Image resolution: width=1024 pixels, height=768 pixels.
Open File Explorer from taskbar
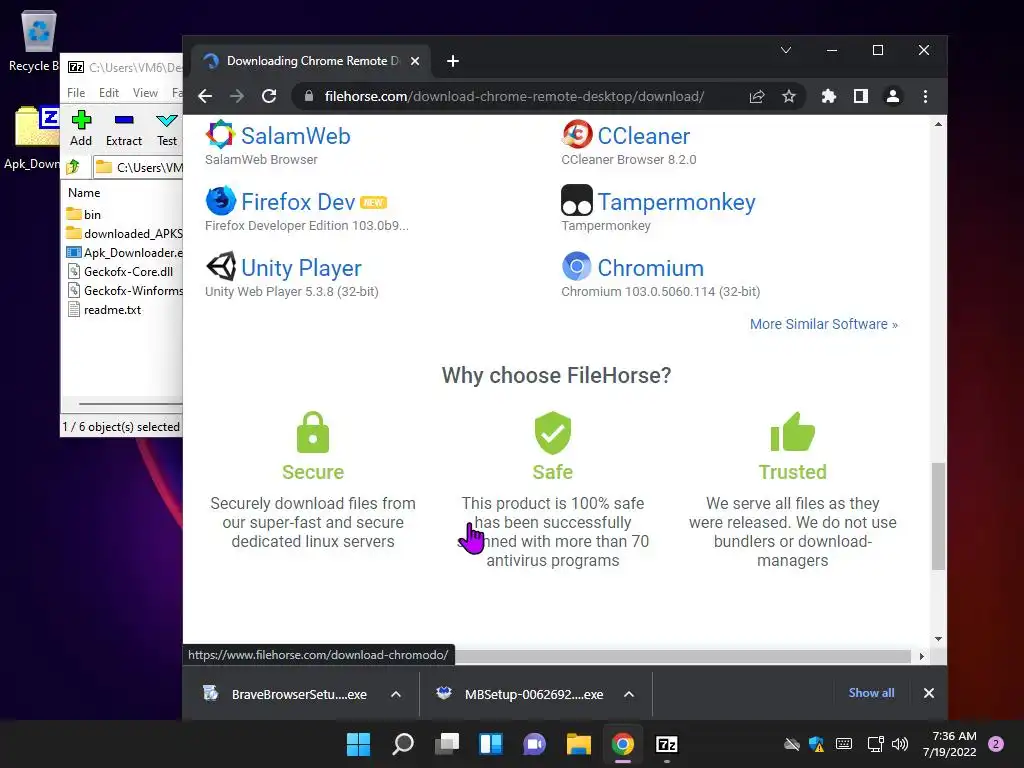[579, 744]
